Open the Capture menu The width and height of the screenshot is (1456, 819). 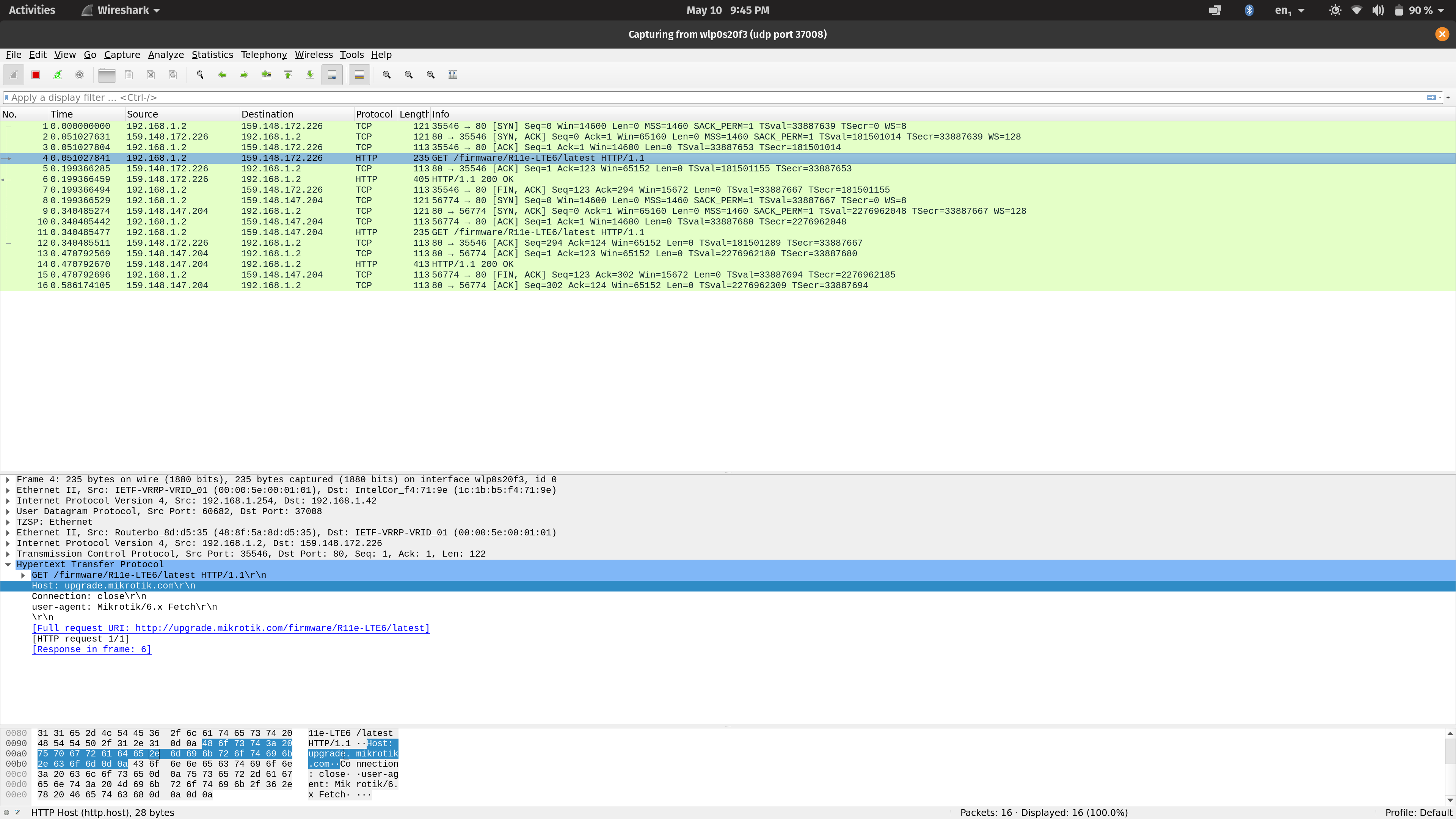[x=122, y=55]
